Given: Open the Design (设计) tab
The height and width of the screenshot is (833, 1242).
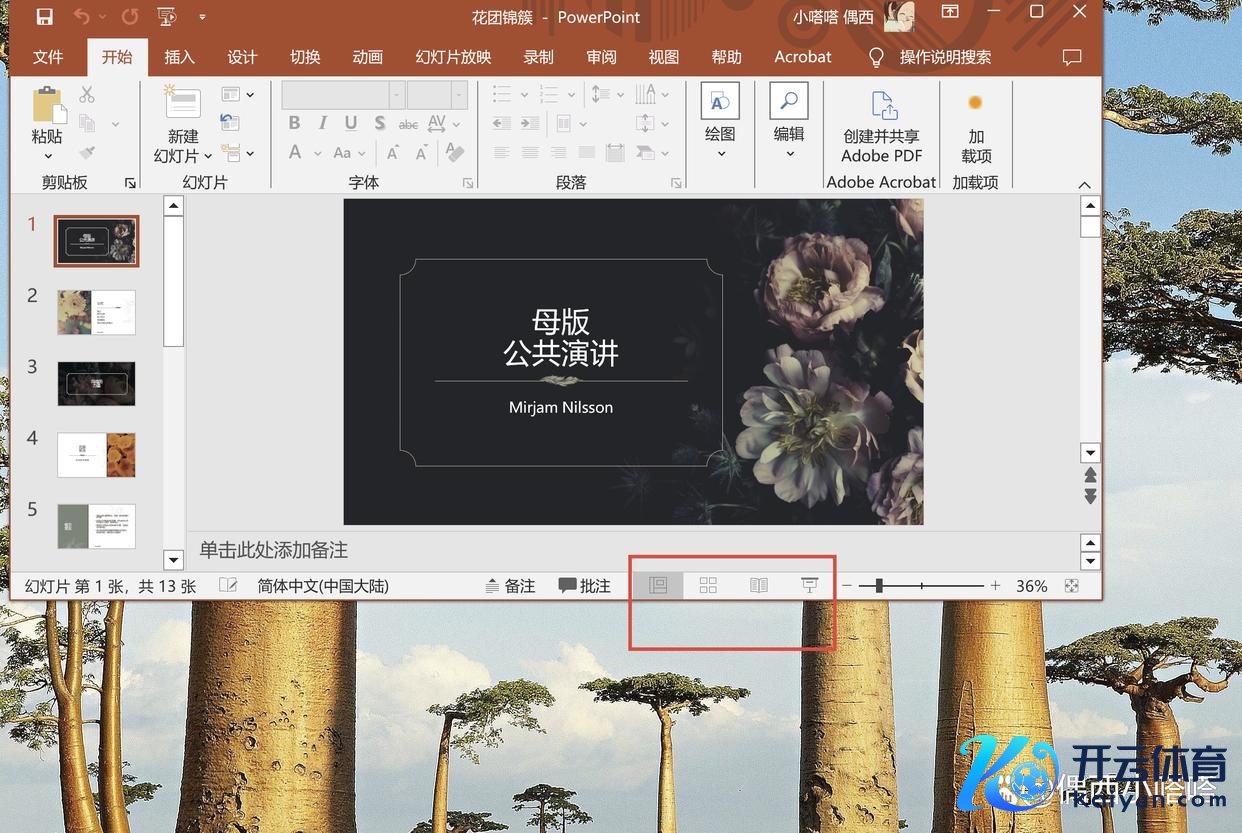Looking at the screenshot, I should click(242, 57).
